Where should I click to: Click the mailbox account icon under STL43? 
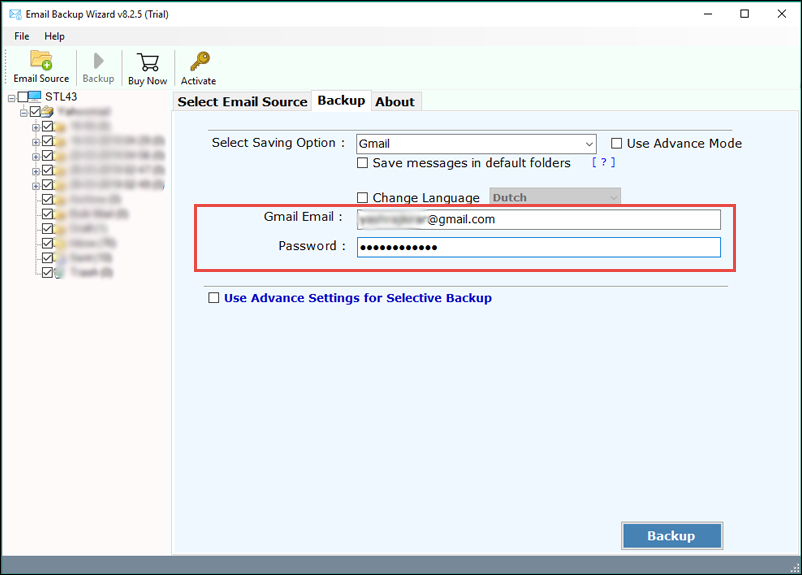tap(48, 111)
